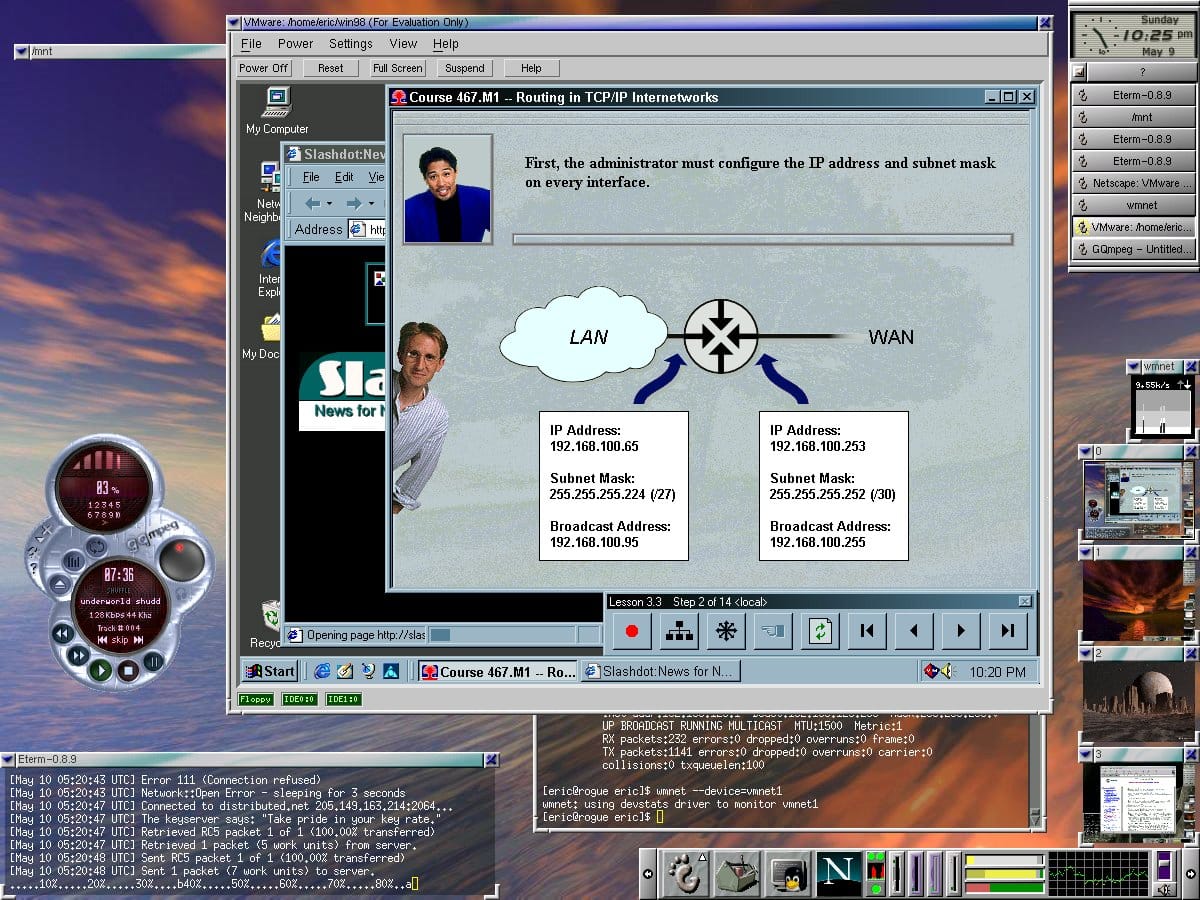Go to previous lesson step

(914, 631)
